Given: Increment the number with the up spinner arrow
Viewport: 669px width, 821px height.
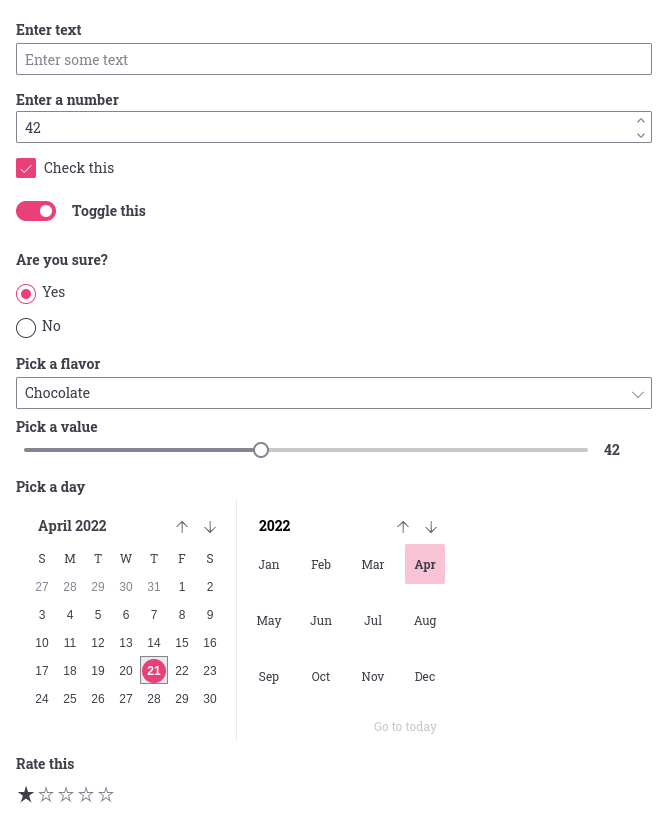Looking at the screenshot, I should pos(640,120).
